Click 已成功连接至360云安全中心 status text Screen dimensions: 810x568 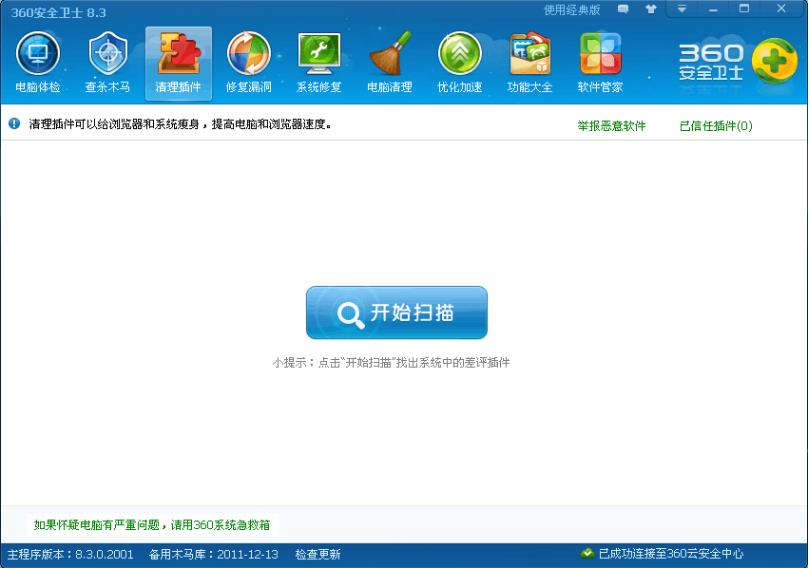(x=671, y=554)
